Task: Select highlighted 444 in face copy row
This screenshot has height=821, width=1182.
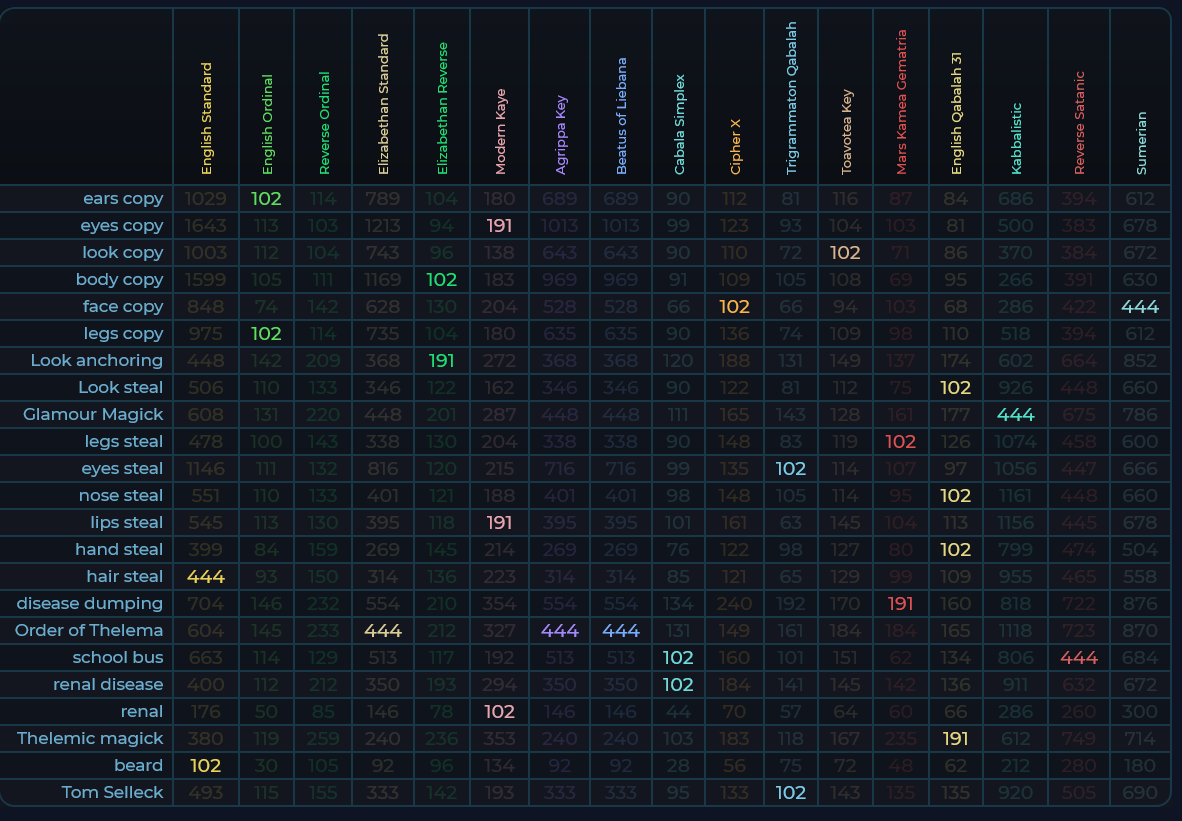Action: pyautogui.click(x=1140, y=306)
